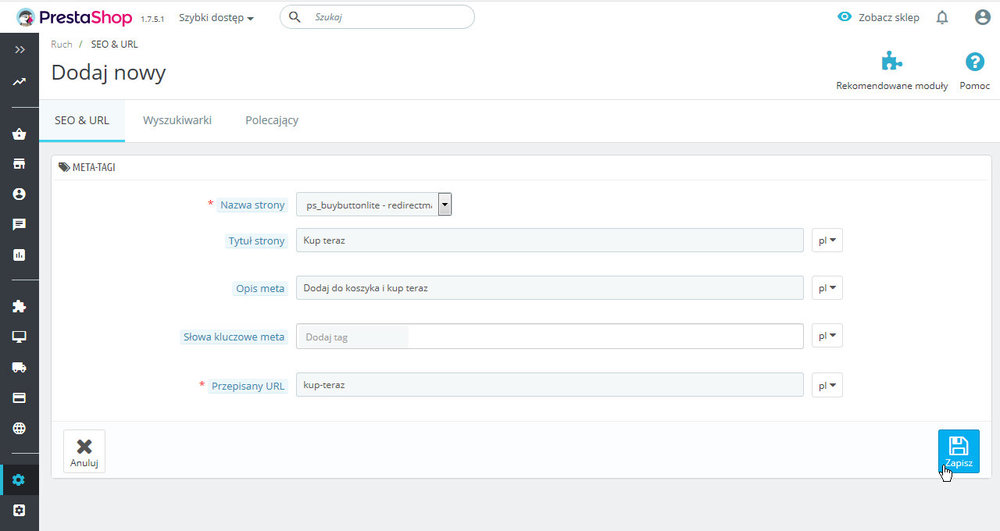Open Pomoc help question mark icon
Image resolution: width=1000 pixels, height=531 pixels.
click(x=974, y=62)
